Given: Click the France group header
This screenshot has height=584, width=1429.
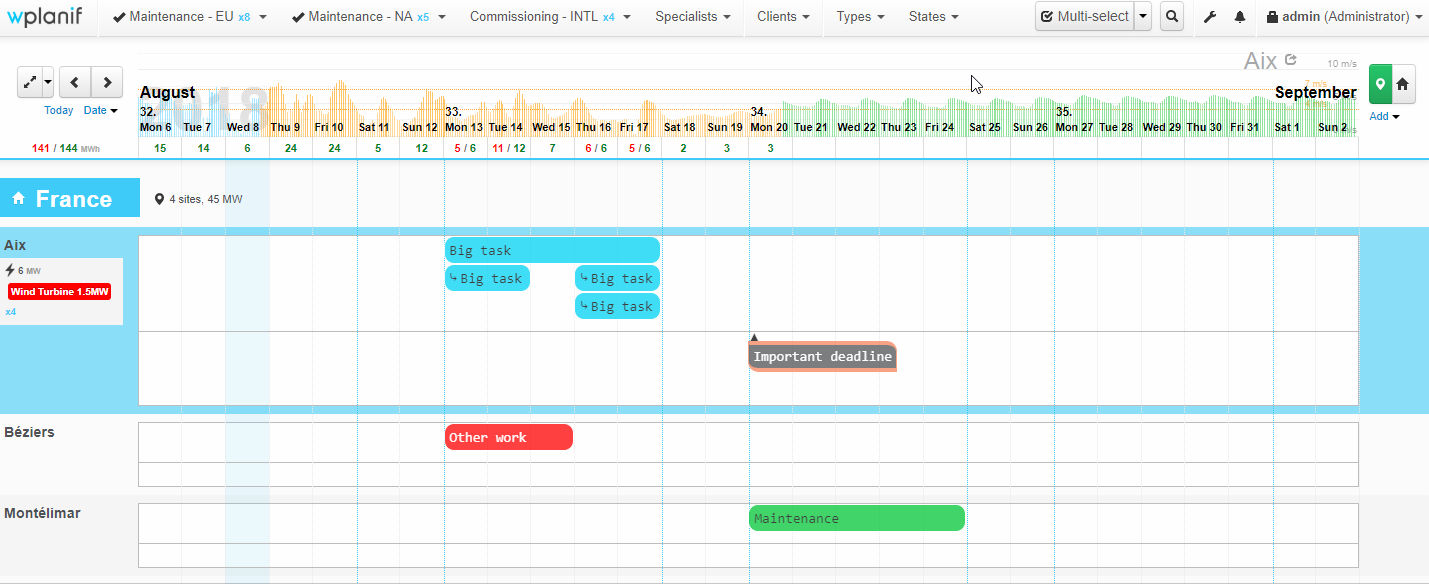Looking at the screenshot, I should 70,198.
